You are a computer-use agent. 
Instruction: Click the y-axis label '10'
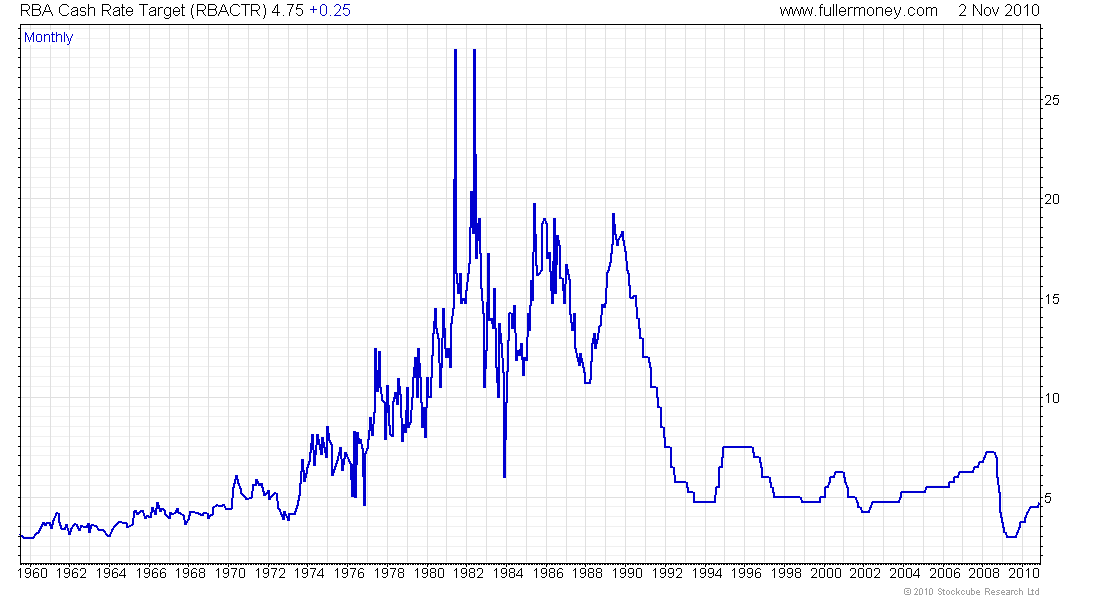[x=1052, y=398]
